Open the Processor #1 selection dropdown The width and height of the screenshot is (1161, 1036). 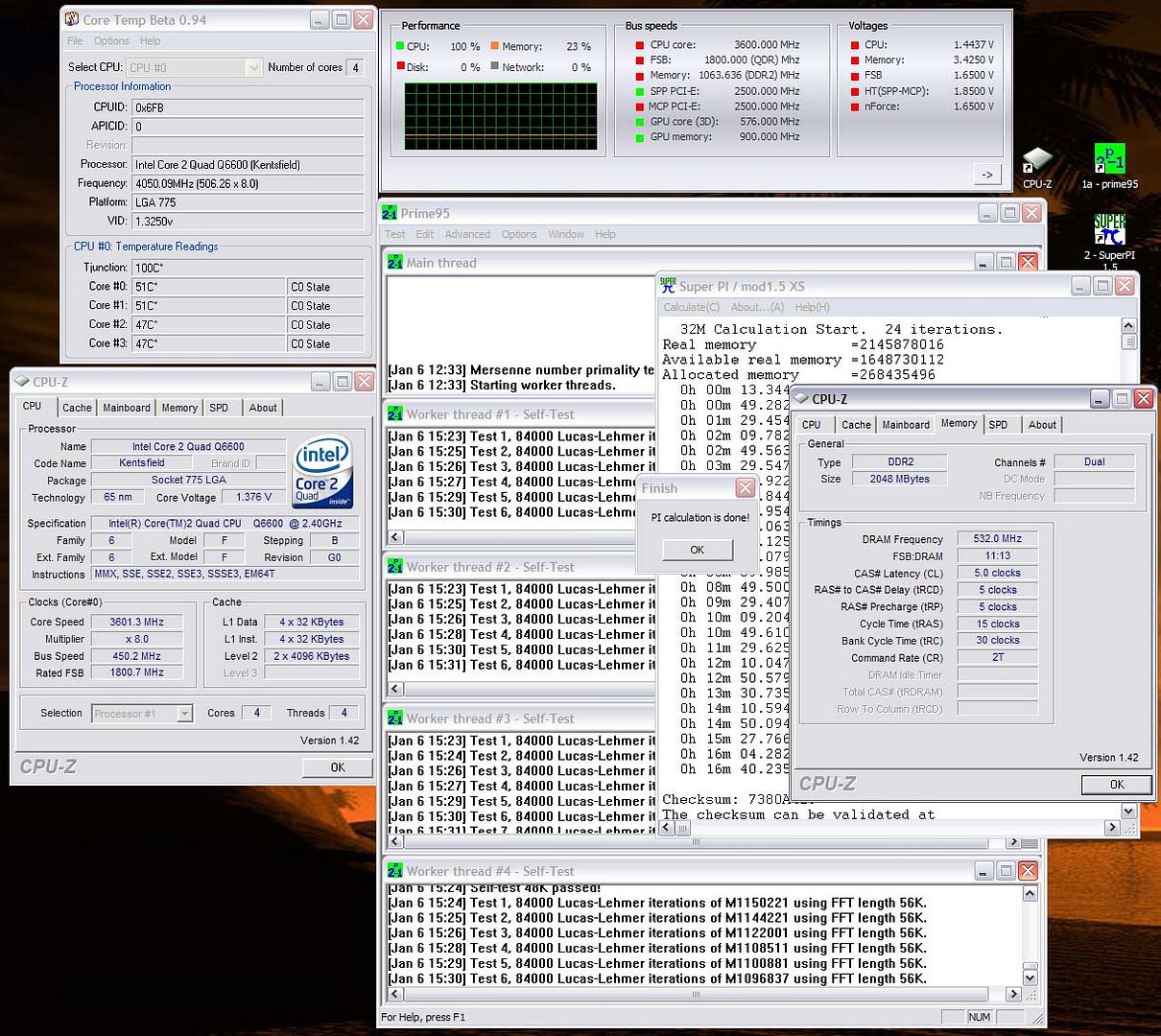click(x=185, y=713)
